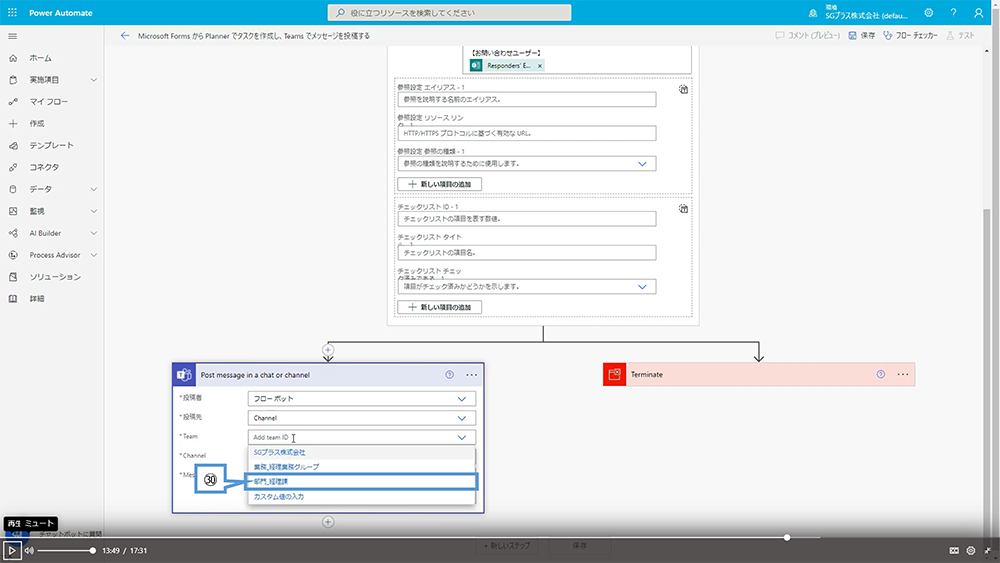Open video player settings gear
Viewport: 1000px width, 563px height.
971,550
